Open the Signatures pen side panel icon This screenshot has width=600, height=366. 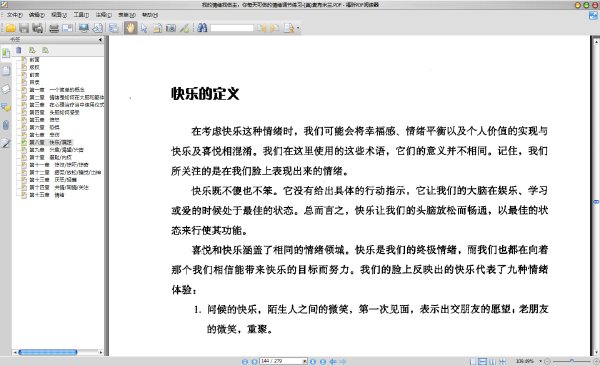point(6,143)
